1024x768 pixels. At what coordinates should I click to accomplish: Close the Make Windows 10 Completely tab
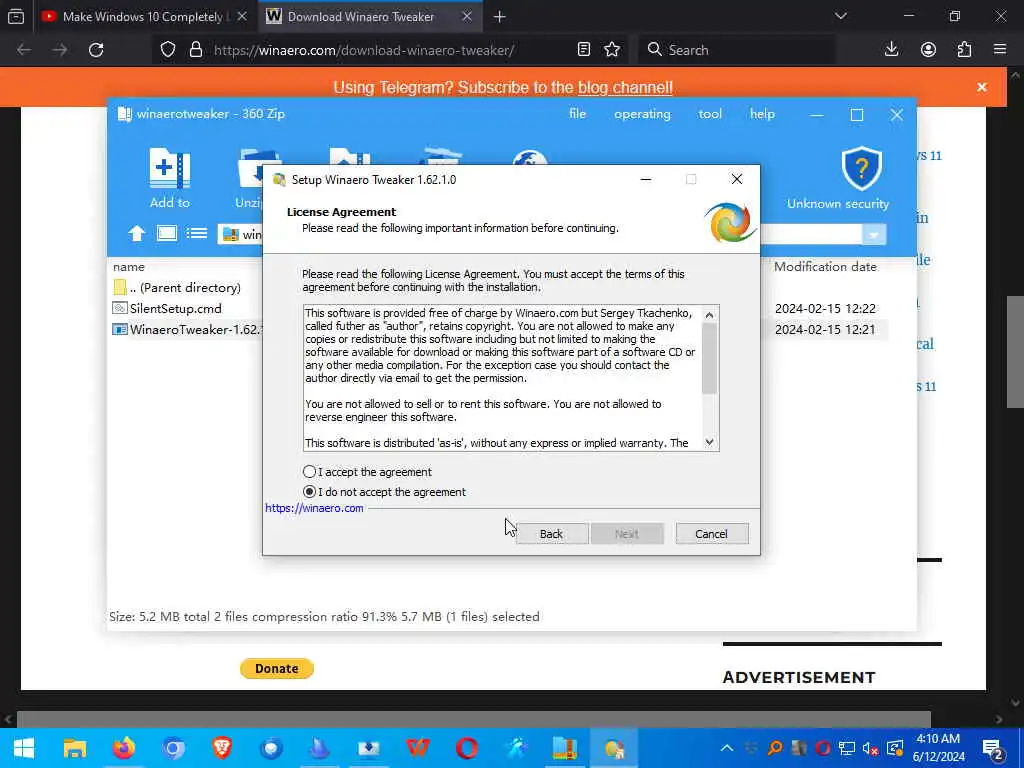242,17
